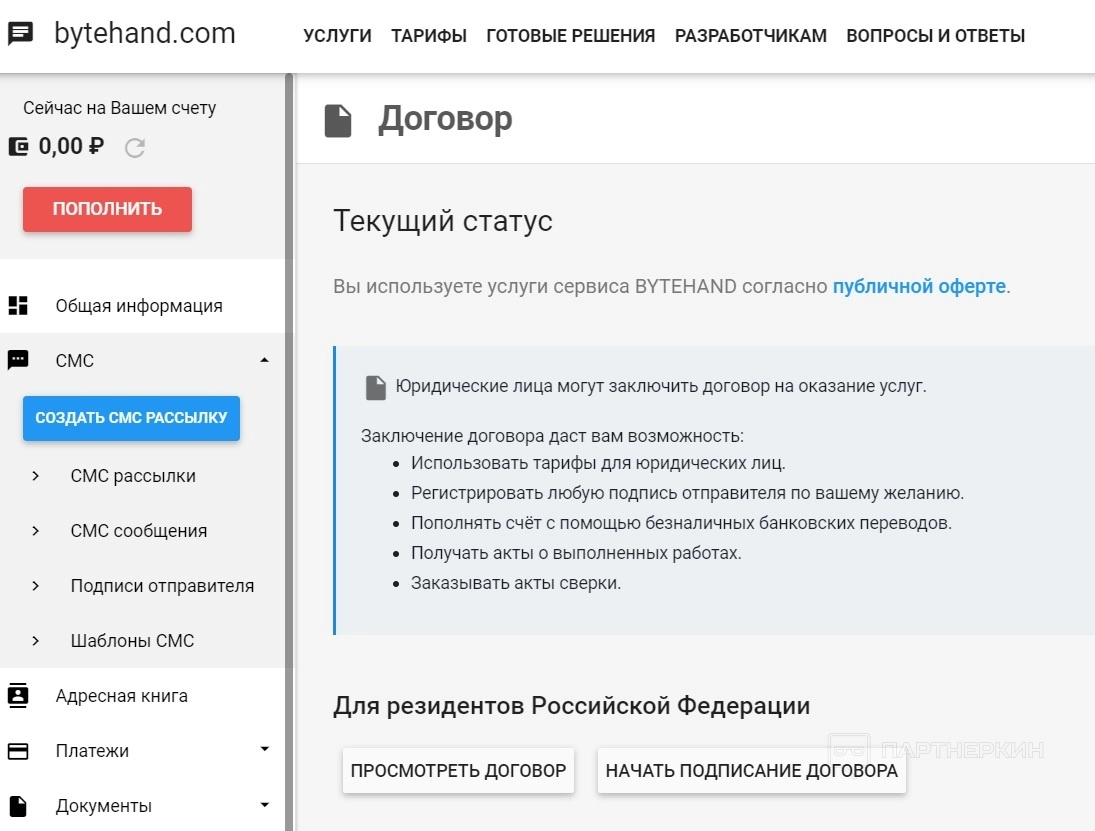The height and width of the screenshot is (831, 1095).
Task: Expand the СМС рассылки chevron
Action: tap(36, 476)
